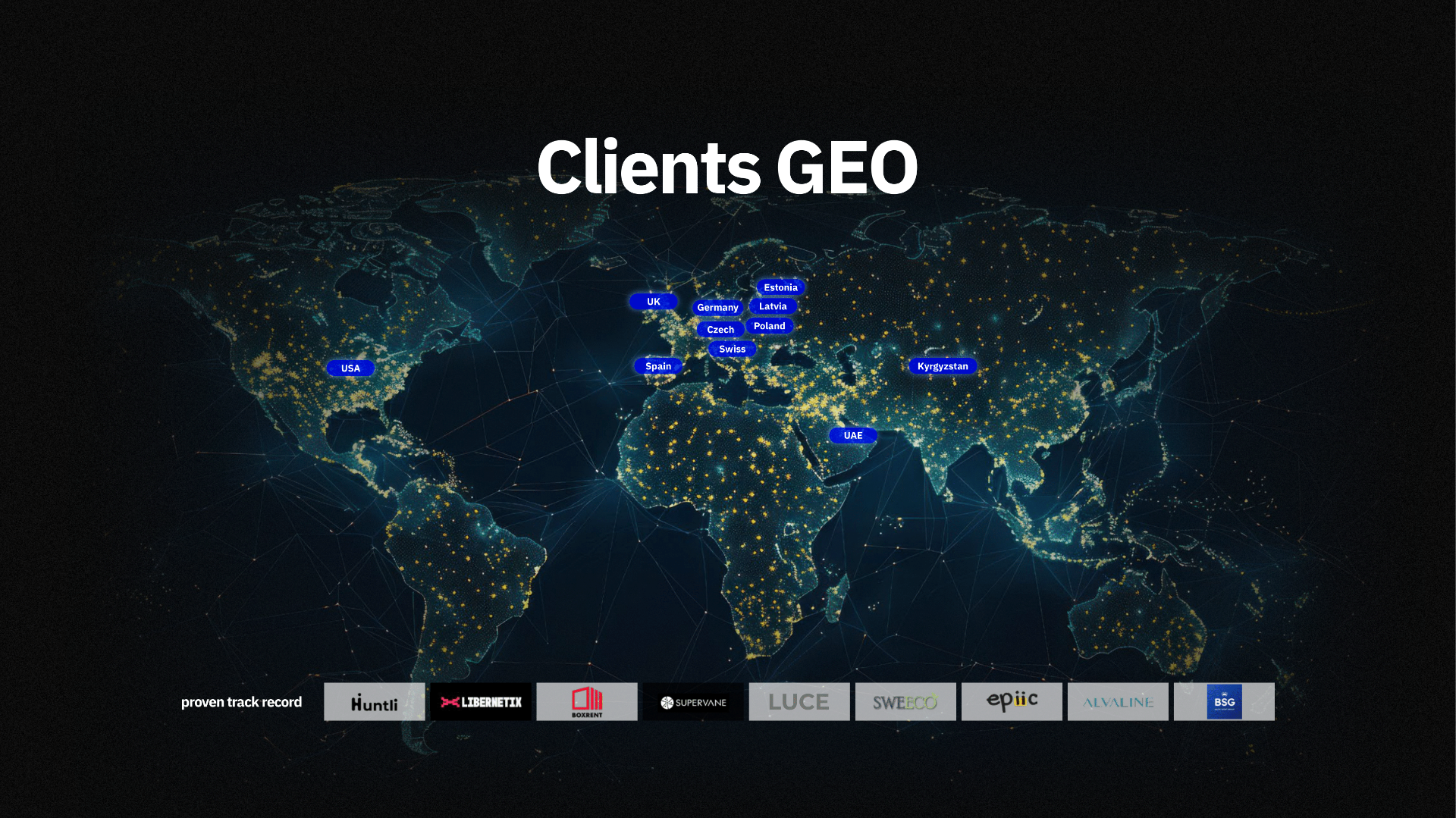1456x818 pixels.
Task: Select the SWEECO logo tile
Action: 905,702
